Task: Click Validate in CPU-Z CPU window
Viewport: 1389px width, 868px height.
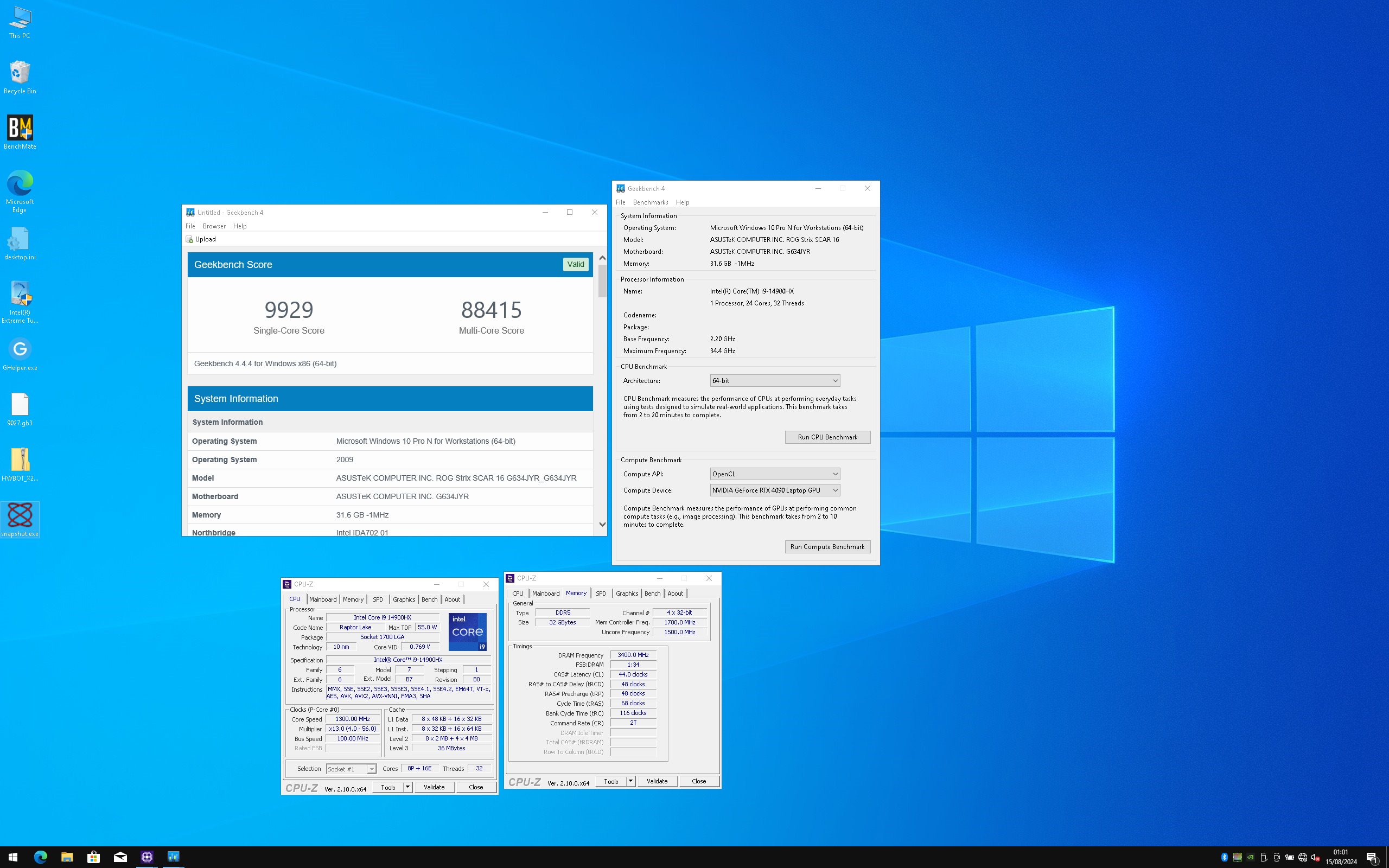Action: [435, 787]
